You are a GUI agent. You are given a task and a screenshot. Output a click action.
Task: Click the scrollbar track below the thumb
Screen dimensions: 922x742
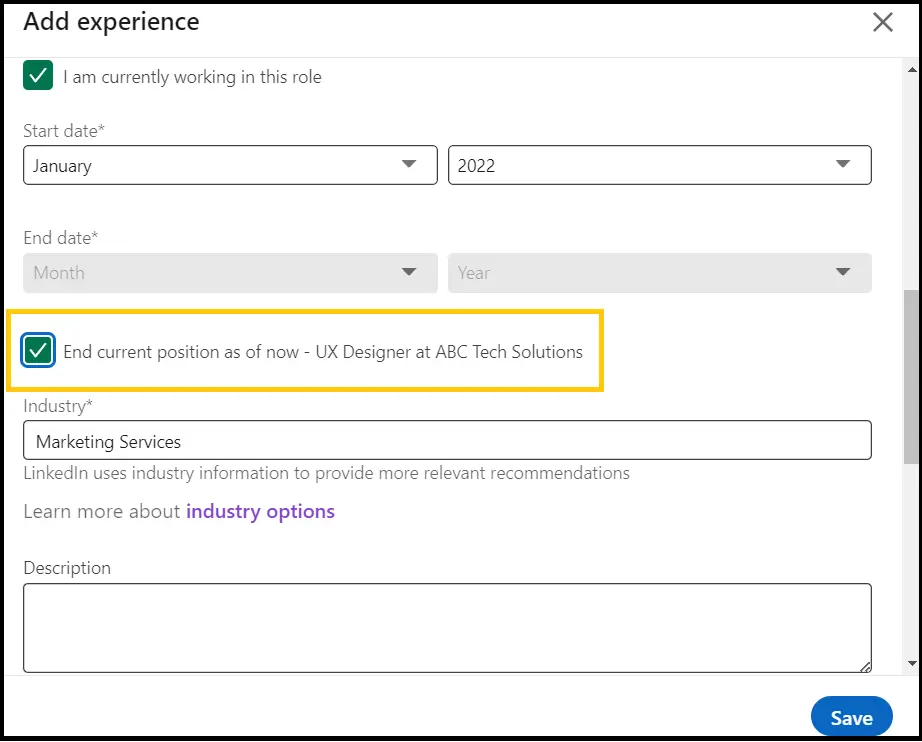(x=911, y=560)
